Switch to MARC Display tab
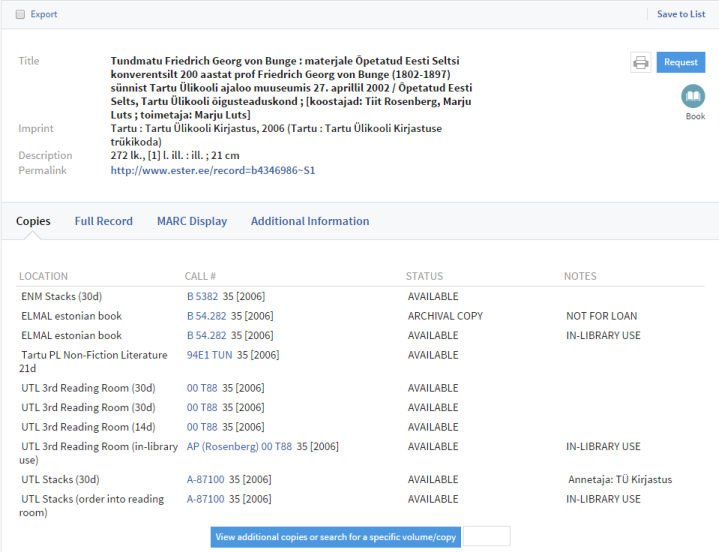The height and width of the screenshot is (552, 719). coord(191,221)
